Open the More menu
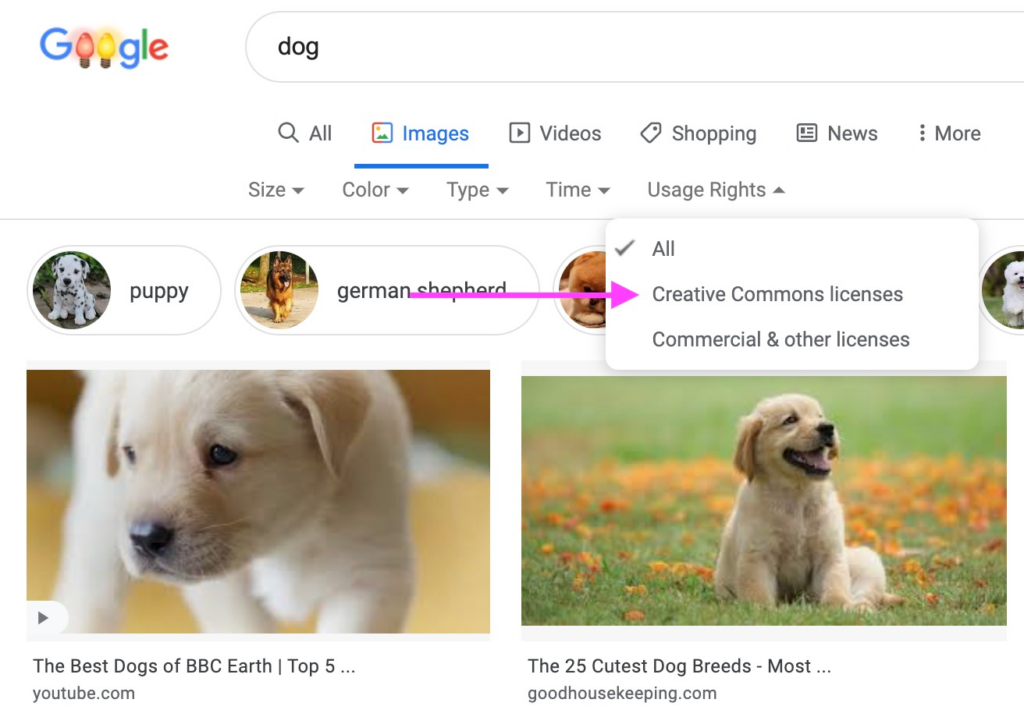Image resolution: width=1024 pixels, height=724 pixels. pos(949,133)
